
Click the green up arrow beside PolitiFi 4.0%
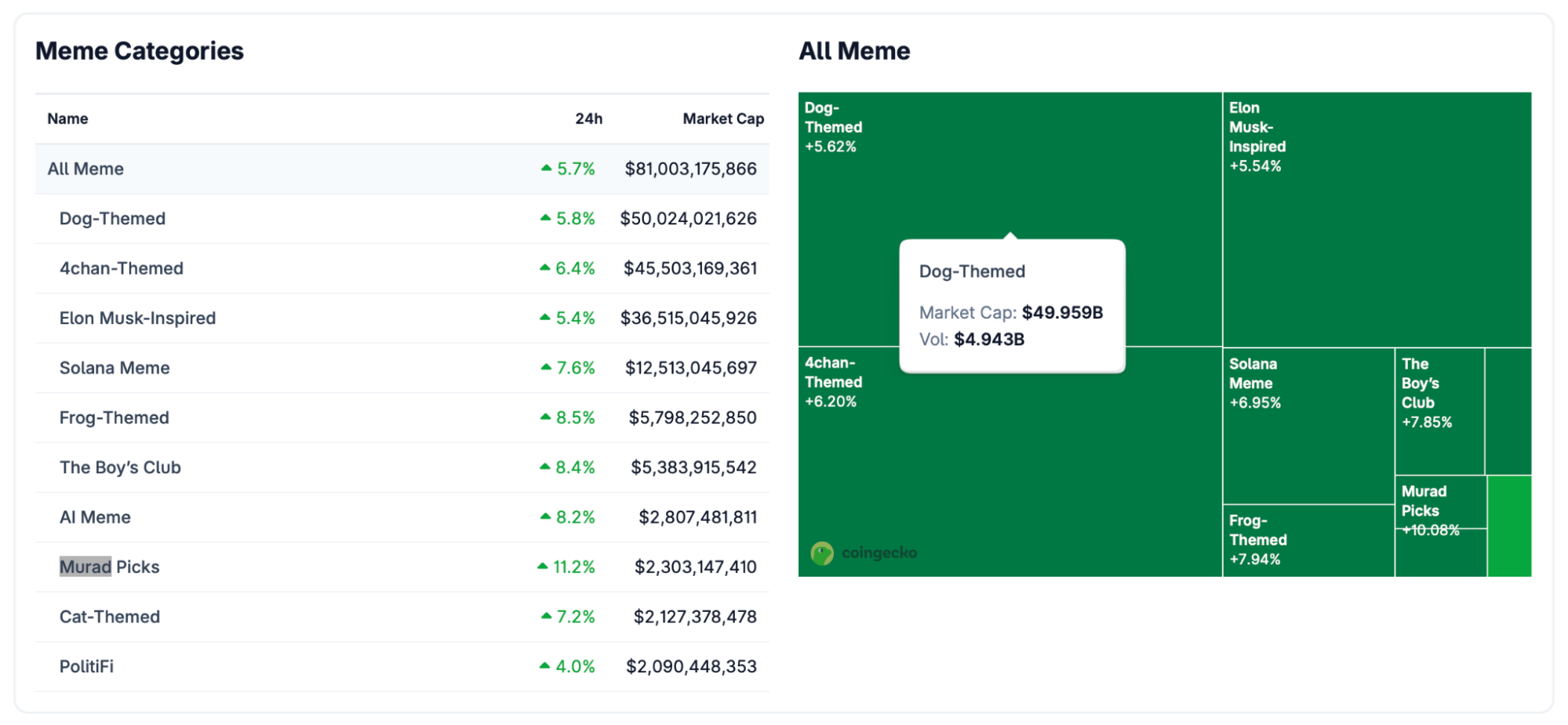544,666
